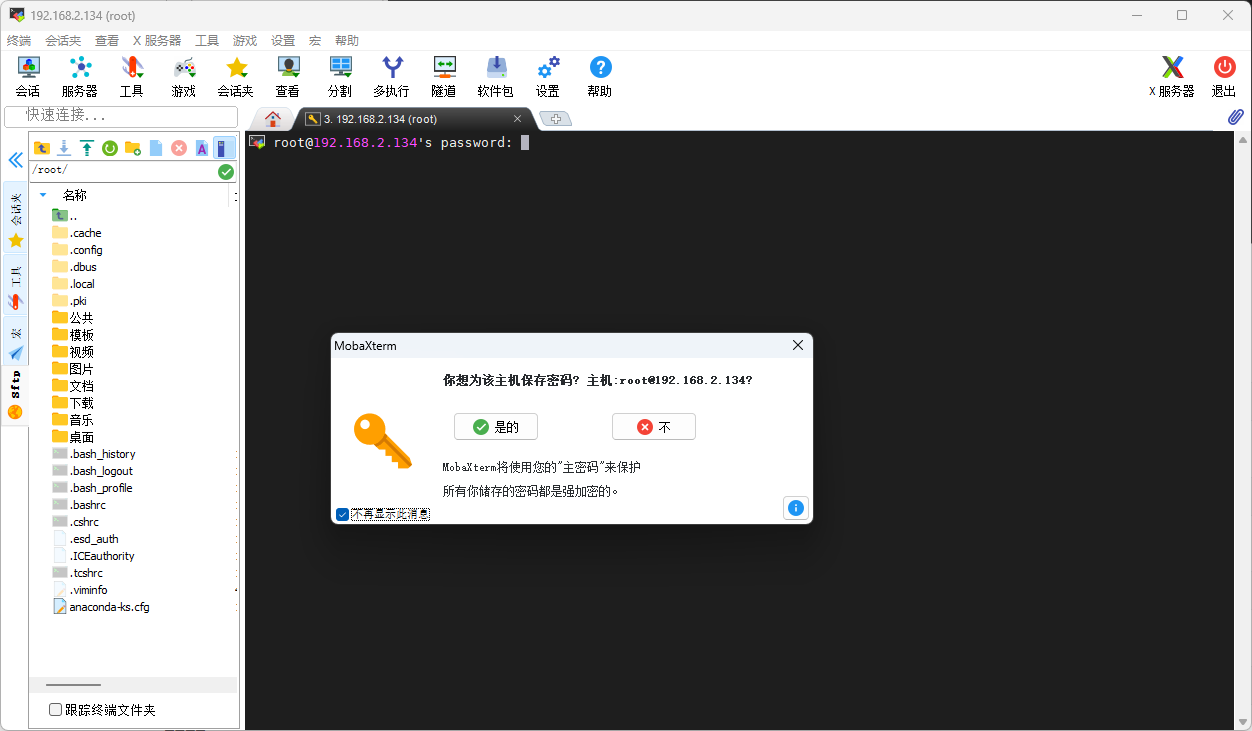Open a new tab with plus button

[556, 119]
